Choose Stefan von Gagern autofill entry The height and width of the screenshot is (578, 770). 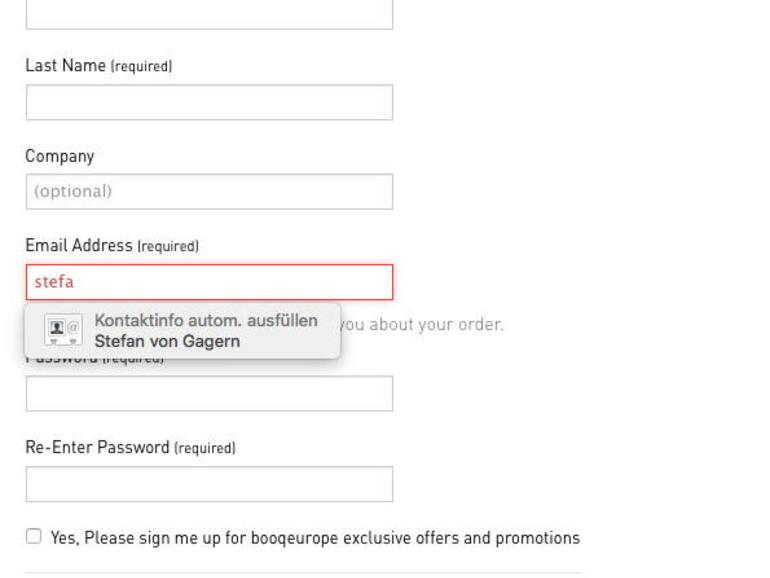(167, 342)
